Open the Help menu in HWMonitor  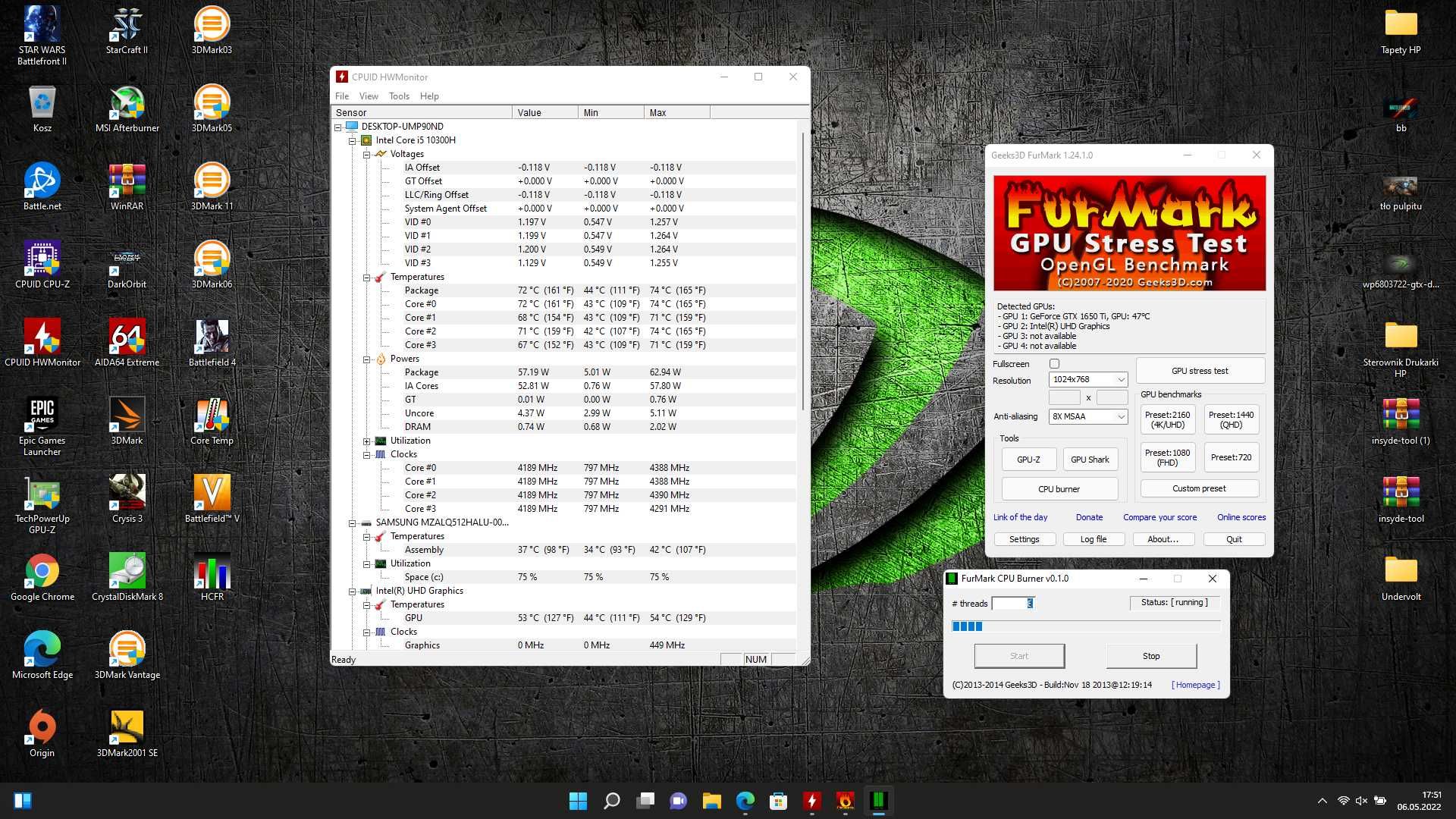[429, 96]
